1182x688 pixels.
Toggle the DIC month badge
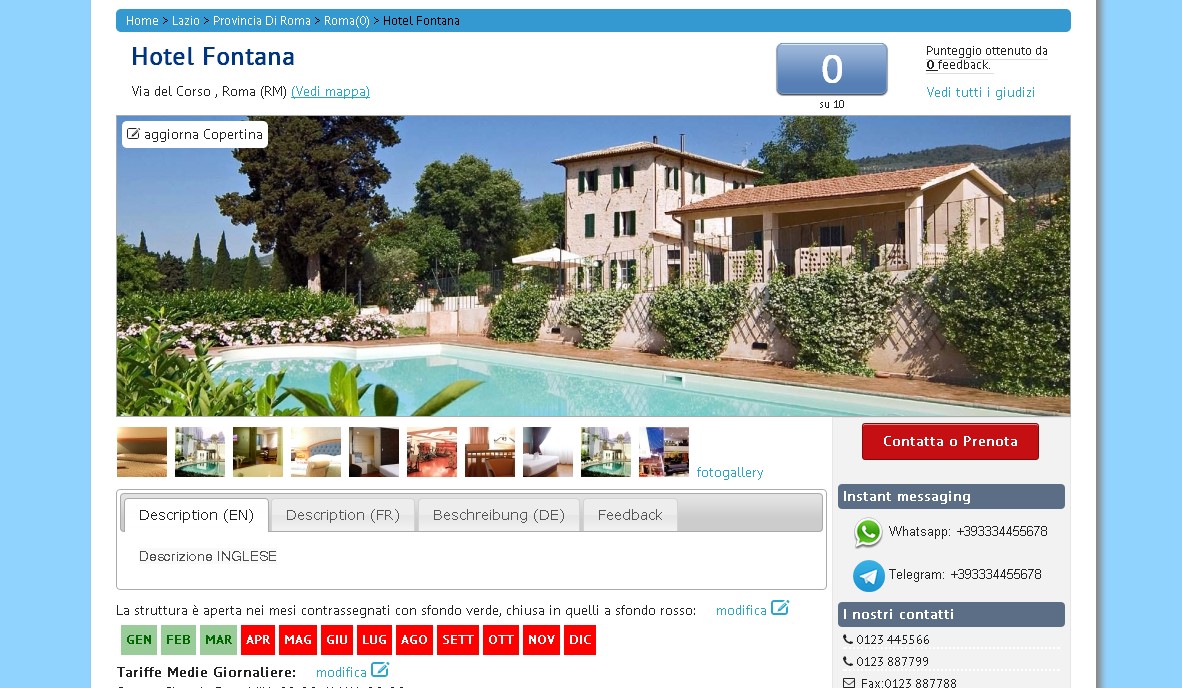pyautogui.click(x=580, y=640)
